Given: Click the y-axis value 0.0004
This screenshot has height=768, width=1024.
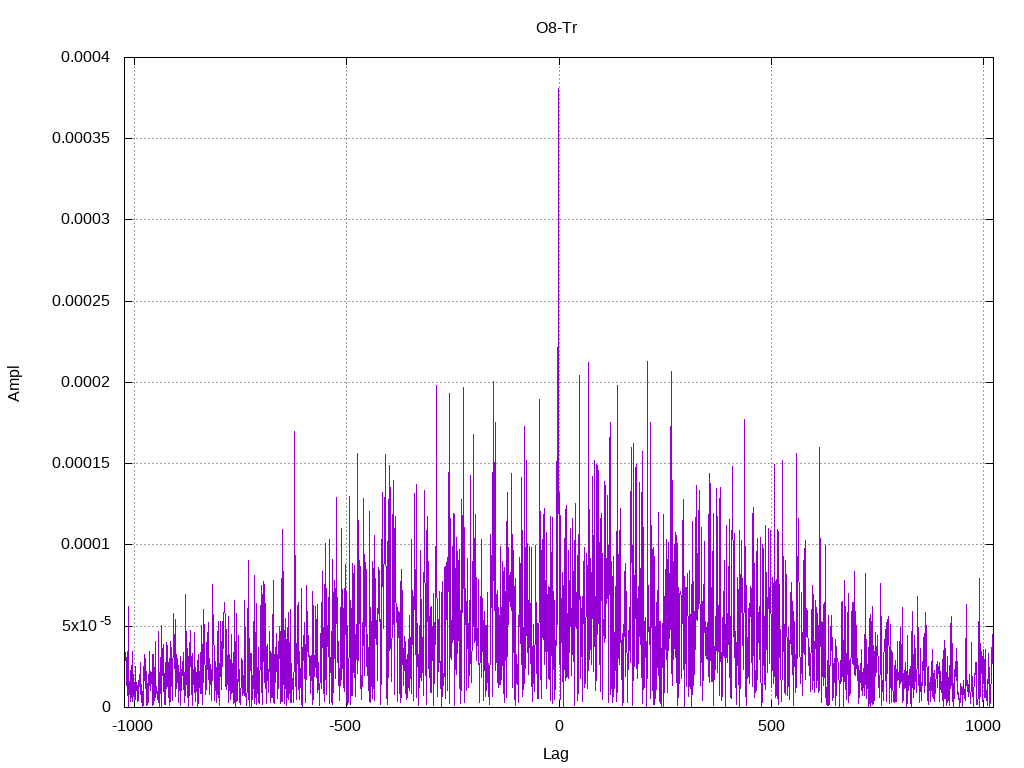Looking at the screenshot, I should [x=86, y=57].
